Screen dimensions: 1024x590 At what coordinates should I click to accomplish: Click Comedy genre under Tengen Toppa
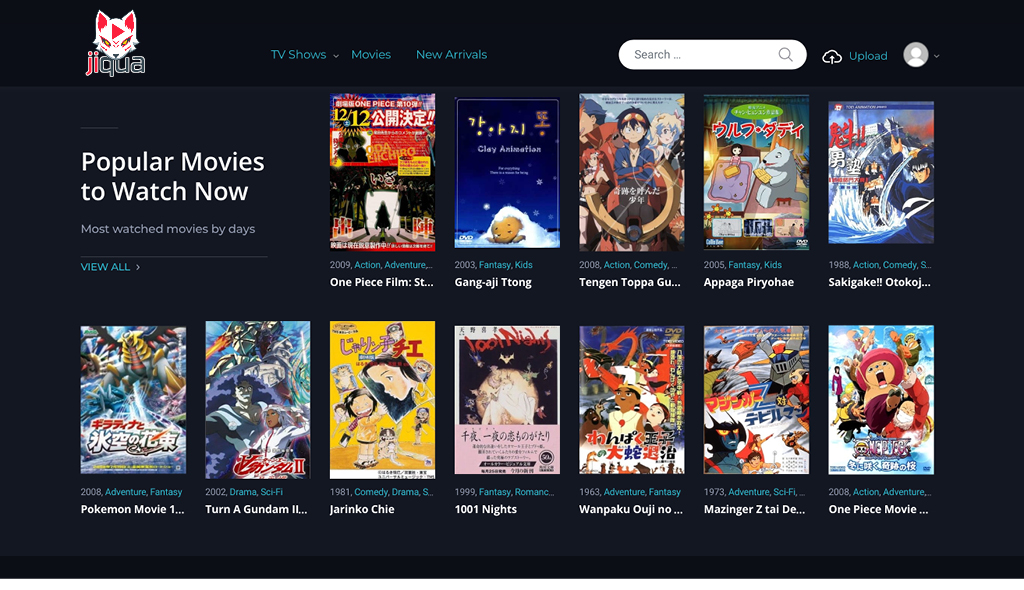(x=650, y=265)
